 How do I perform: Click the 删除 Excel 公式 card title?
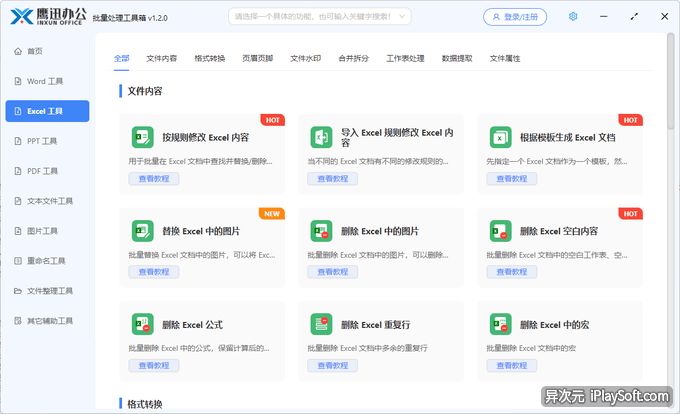pyautogui.click(x=193, y=325)
